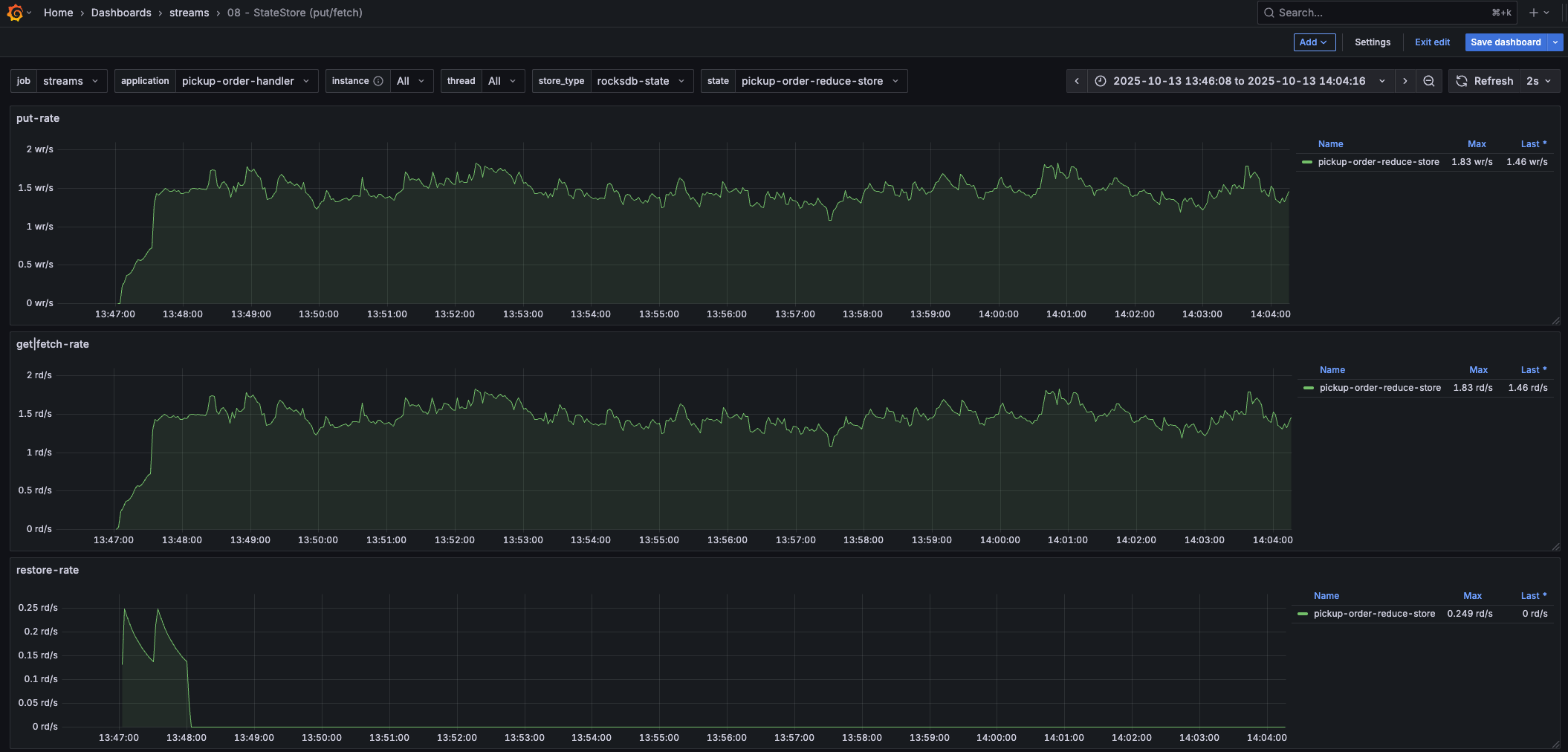Click the plus icon in top bar
This screenshot has height=752, width=1568.
(1533, 13)
